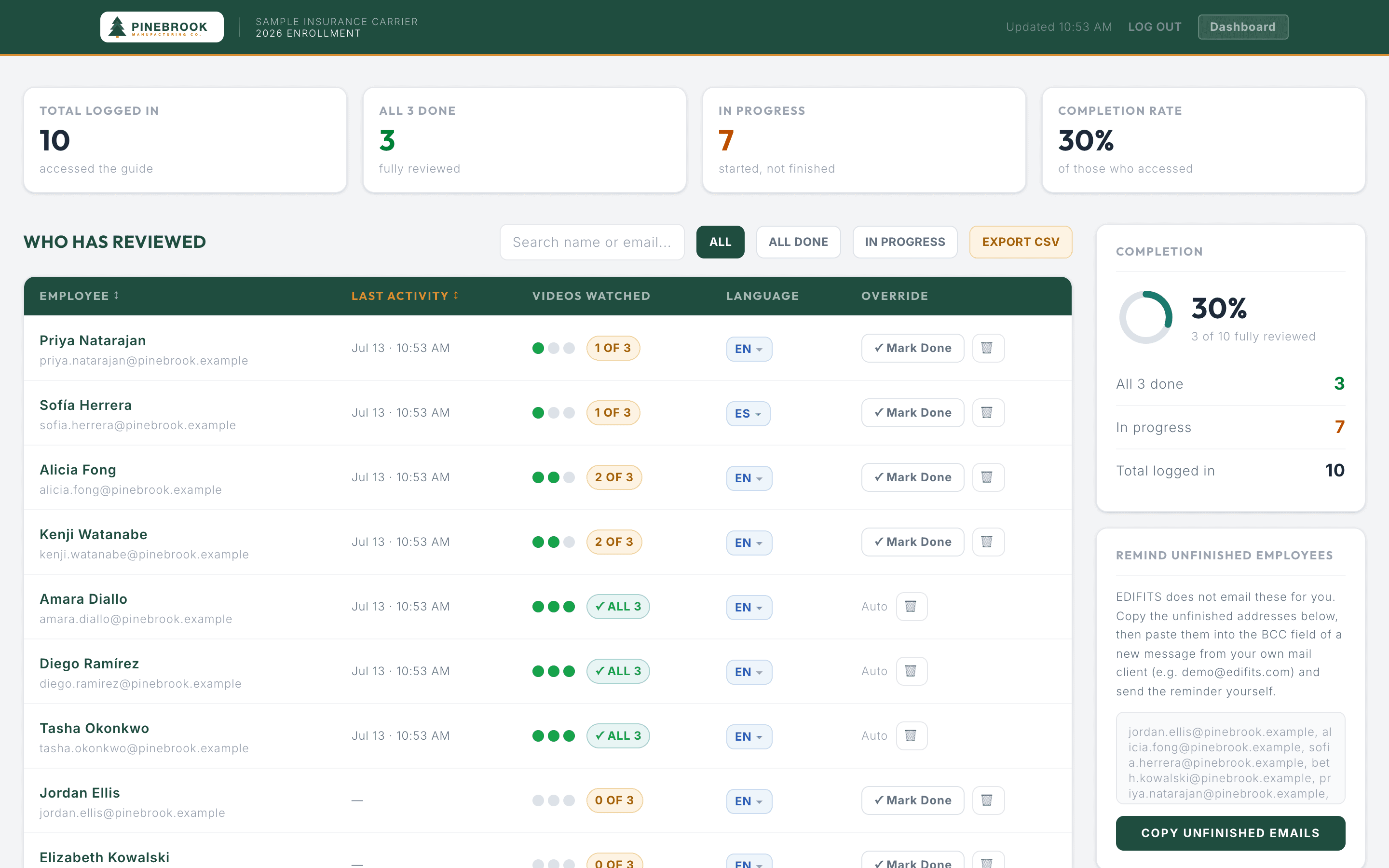
Task: Click In progress count in Completion panel
Action: tap(1340, 427)
